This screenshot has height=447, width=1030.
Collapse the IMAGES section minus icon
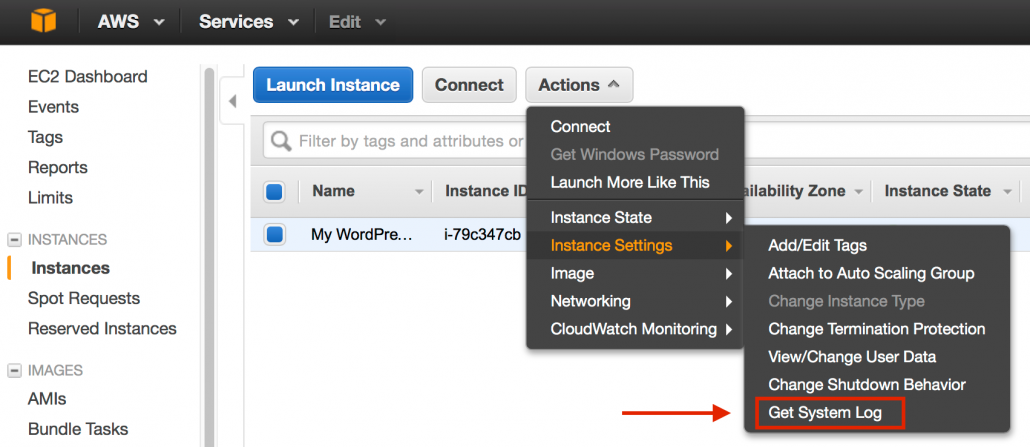tap(14, 371)
